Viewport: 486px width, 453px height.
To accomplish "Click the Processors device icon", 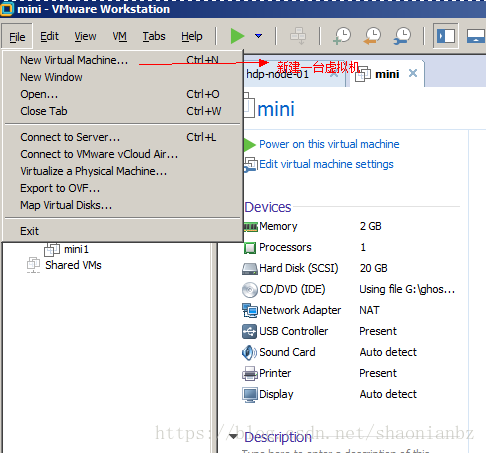I will point(250,248).
